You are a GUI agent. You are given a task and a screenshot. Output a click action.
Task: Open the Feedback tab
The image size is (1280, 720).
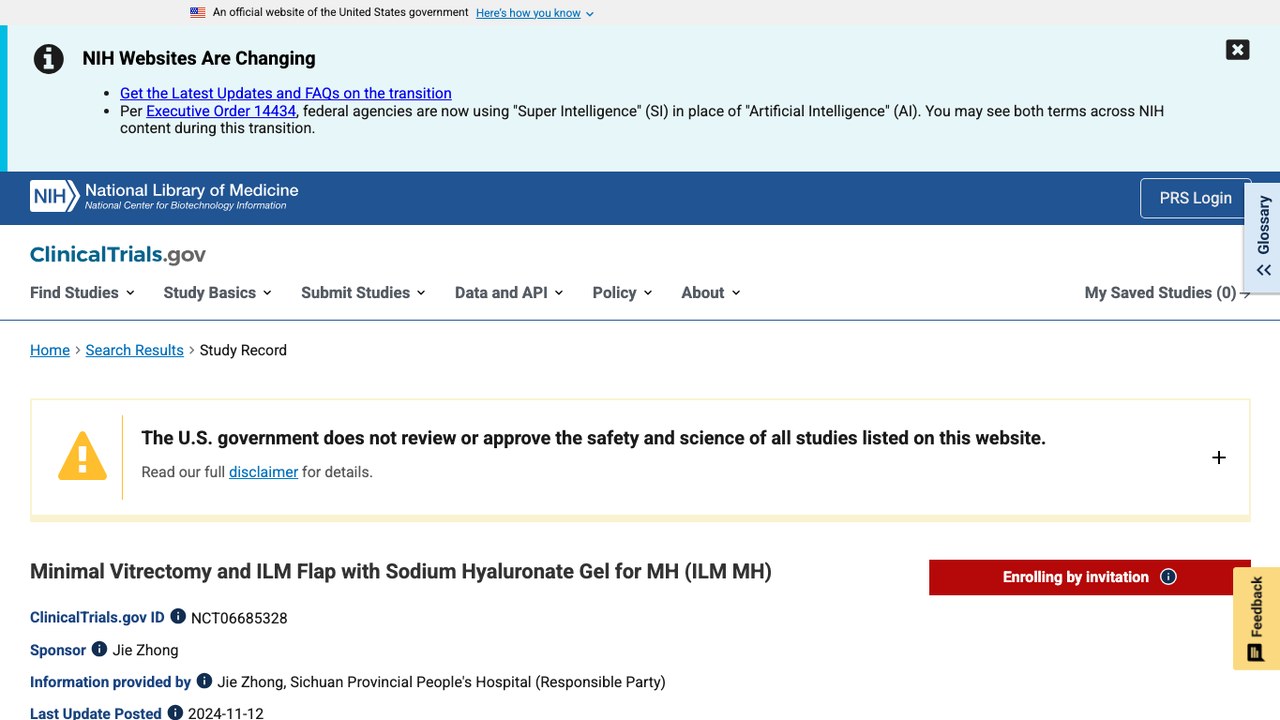[1256, 618]
